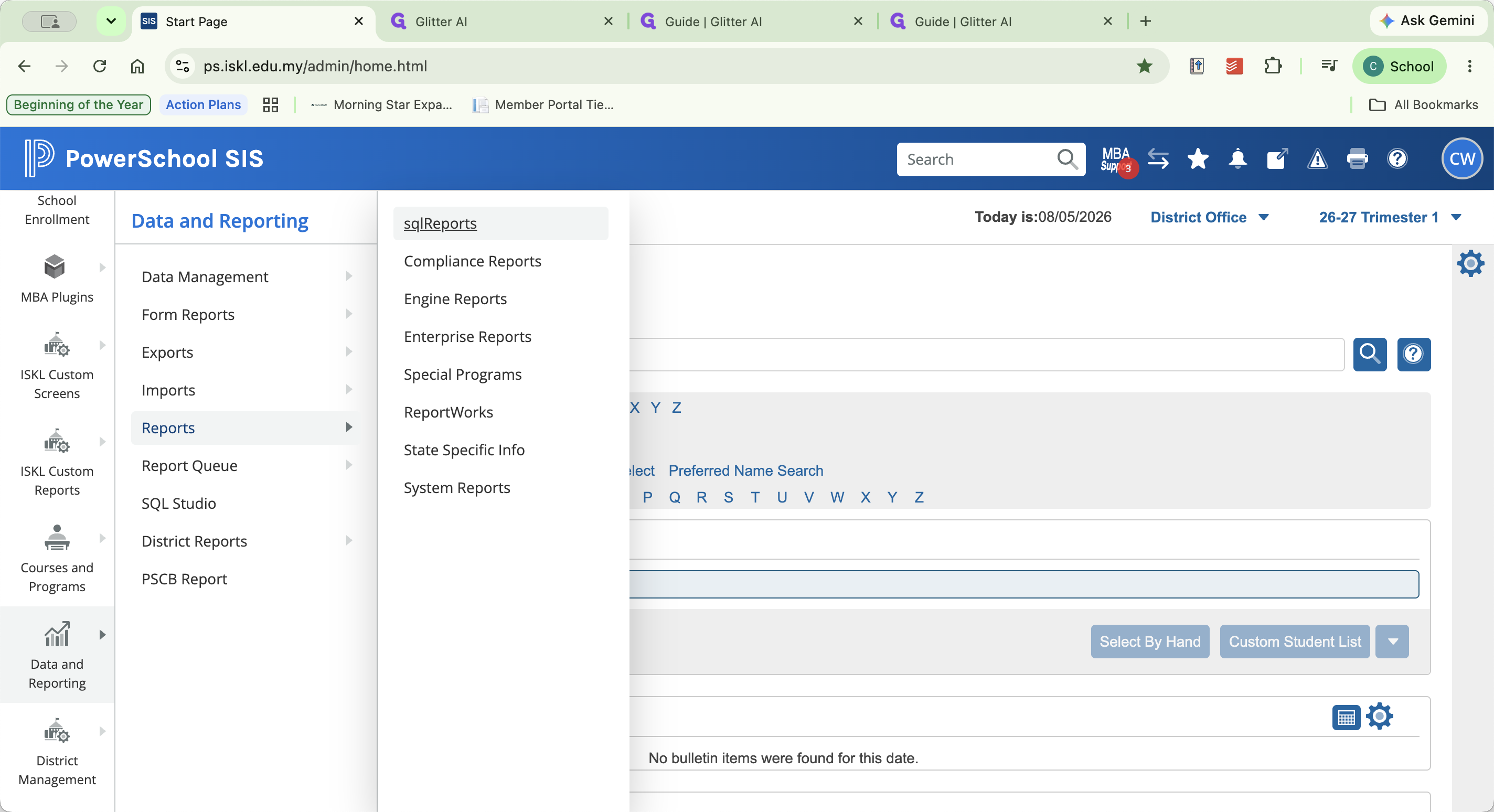Image resolution: width=1494 pixels, height=812 pixels.
Task: Open 26-27 Trimester 1 term dropdown
Action: [1389, 218]
